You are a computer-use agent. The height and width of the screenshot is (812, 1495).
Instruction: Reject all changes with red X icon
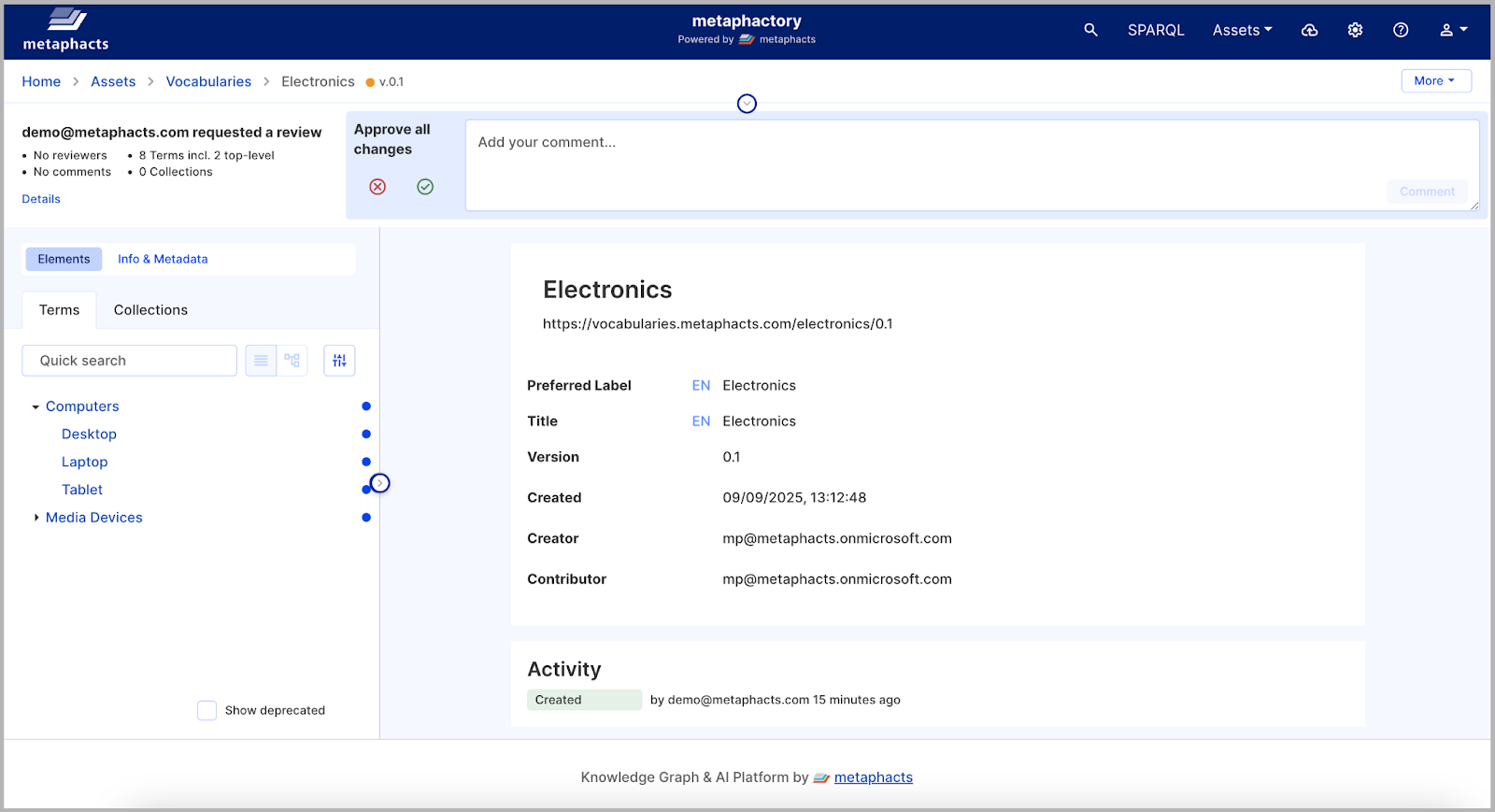(x=377, y=187)
